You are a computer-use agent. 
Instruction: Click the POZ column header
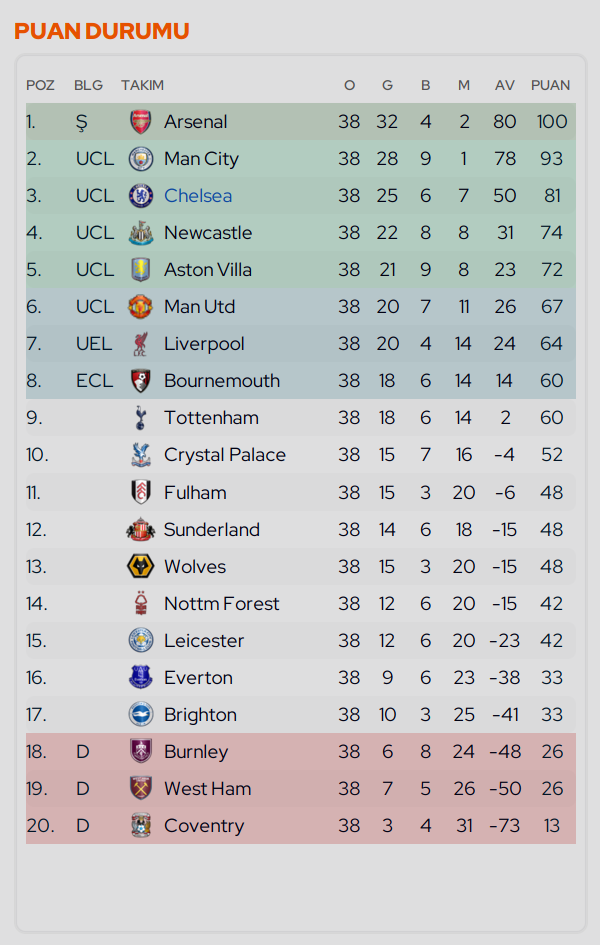point(40,86)
